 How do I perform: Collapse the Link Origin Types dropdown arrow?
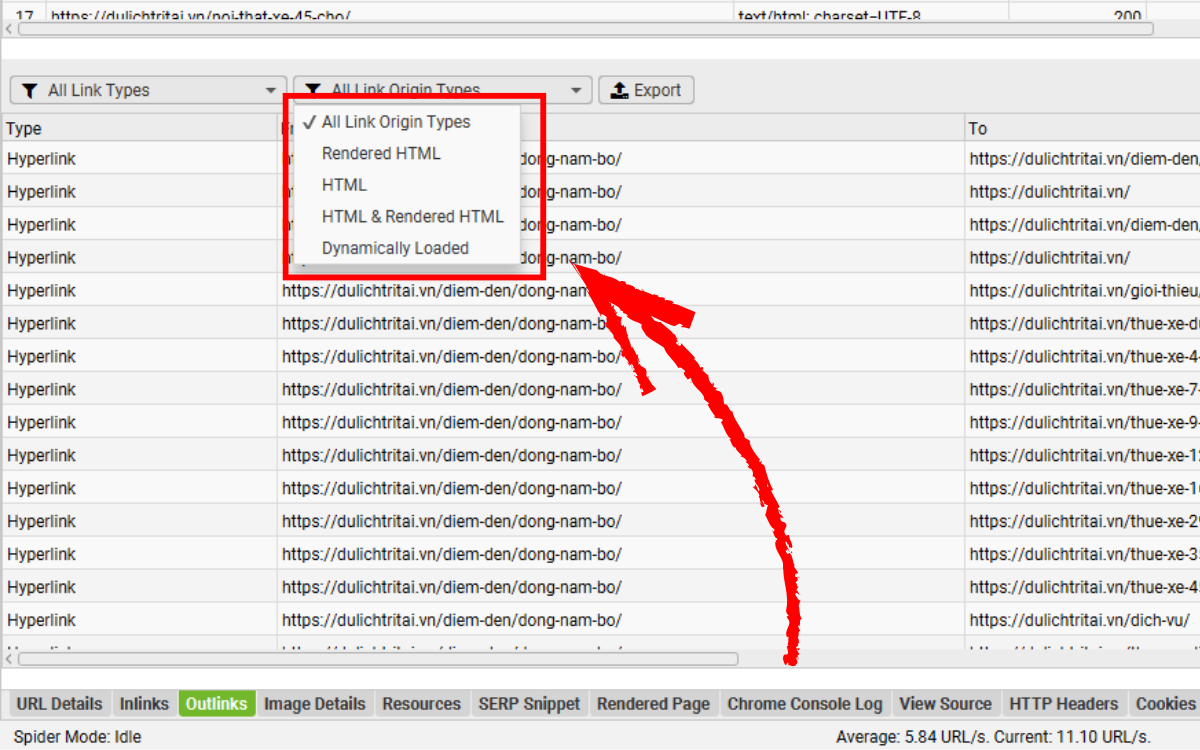tap(578, 90)
